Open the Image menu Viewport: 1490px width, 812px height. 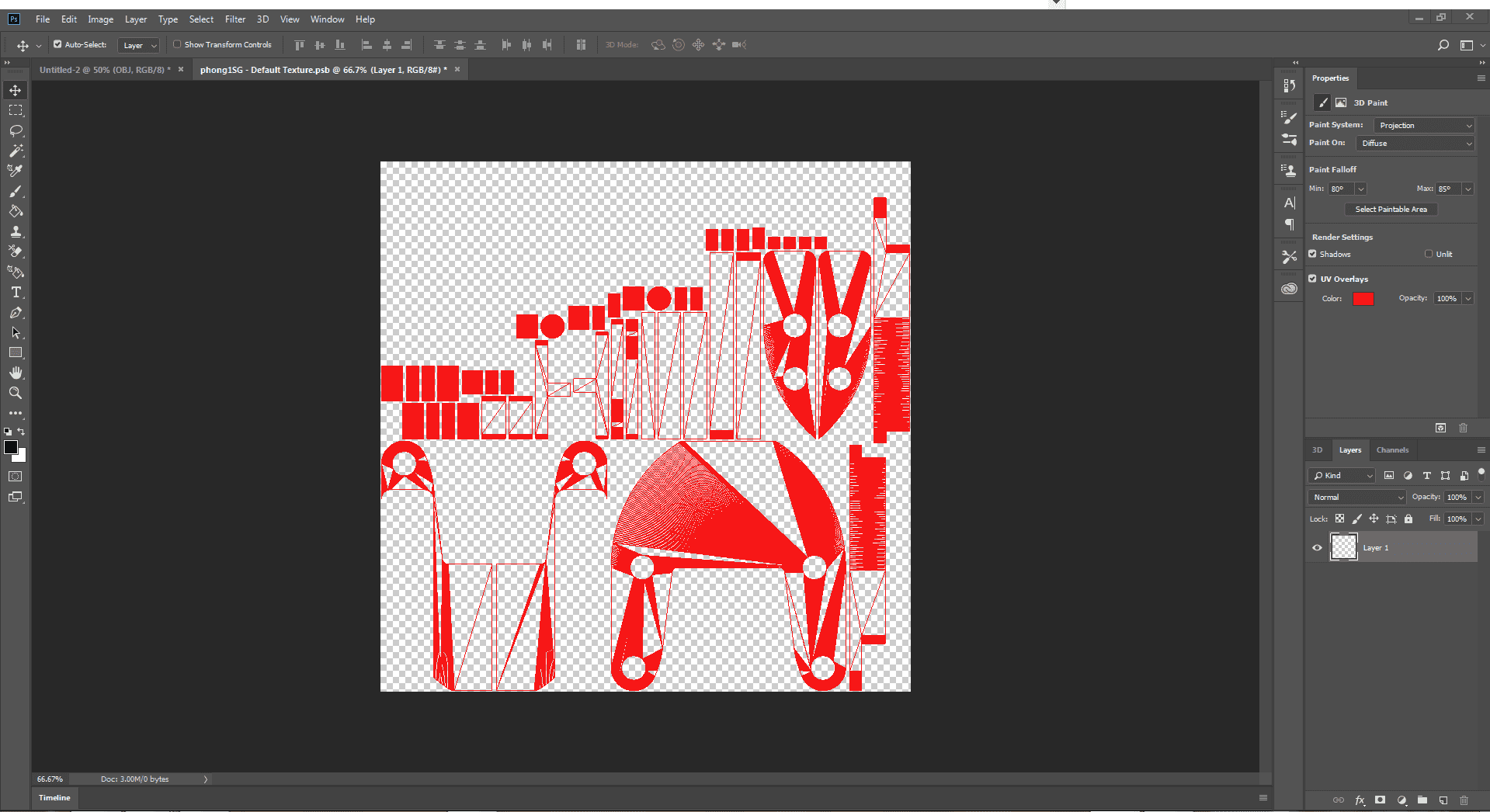(x=100, y=19)
